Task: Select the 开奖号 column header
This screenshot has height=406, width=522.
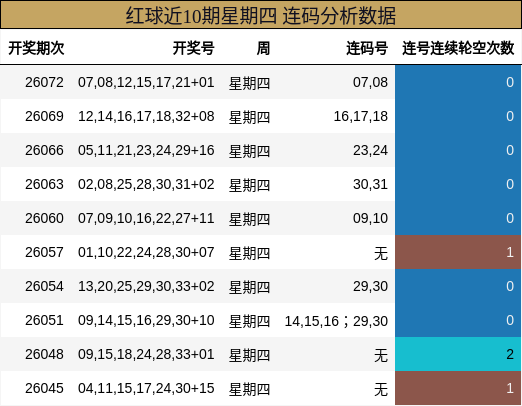Action: point(194,48)
